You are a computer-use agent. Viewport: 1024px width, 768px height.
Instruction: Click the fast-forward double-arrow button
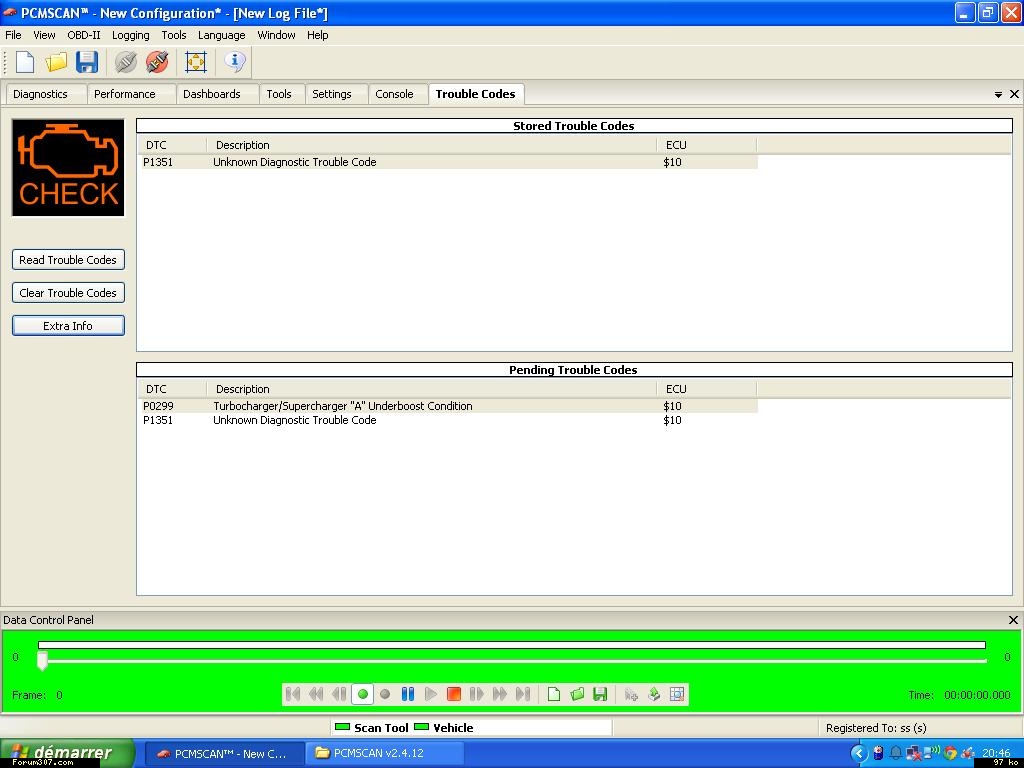tap(500, 694)
